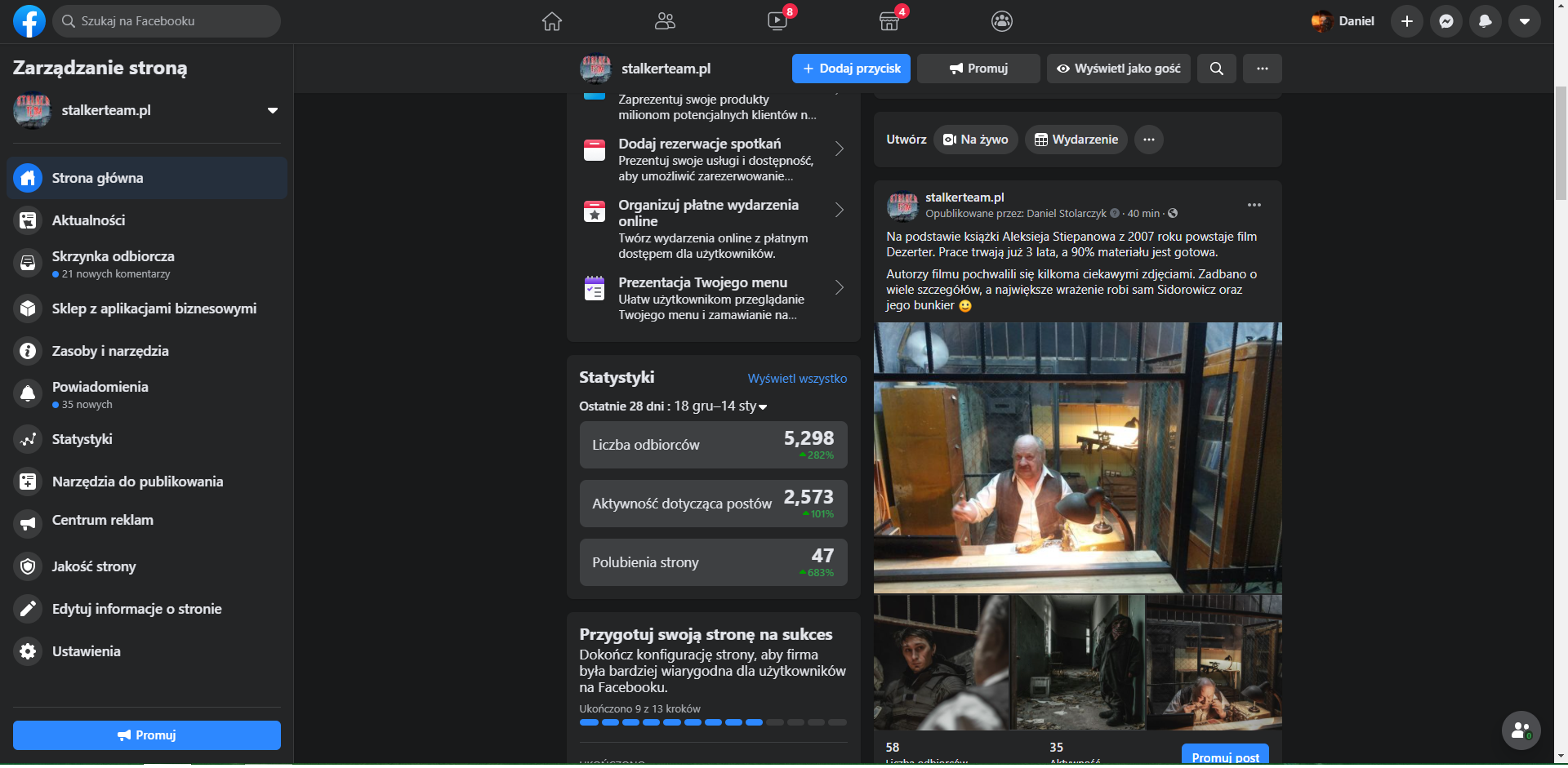Open more create options ellipsis
This screenshot has height=768, width=1568.
(1149, 140)
